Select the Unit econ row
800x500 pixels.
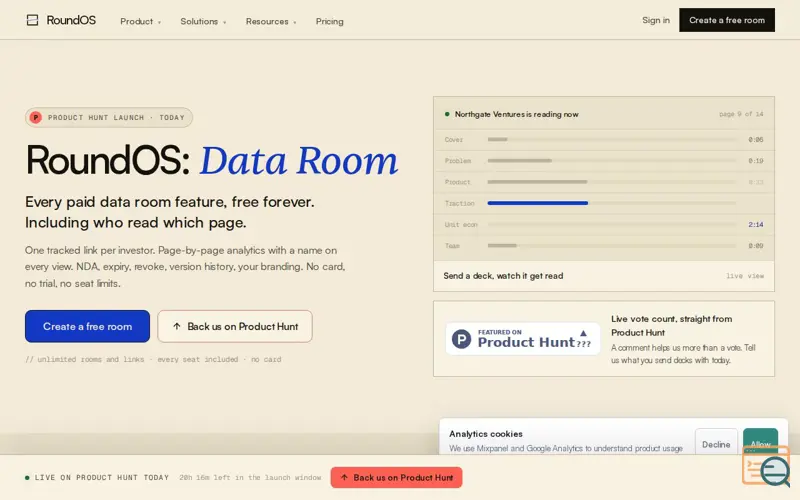(x=604, y=224)
